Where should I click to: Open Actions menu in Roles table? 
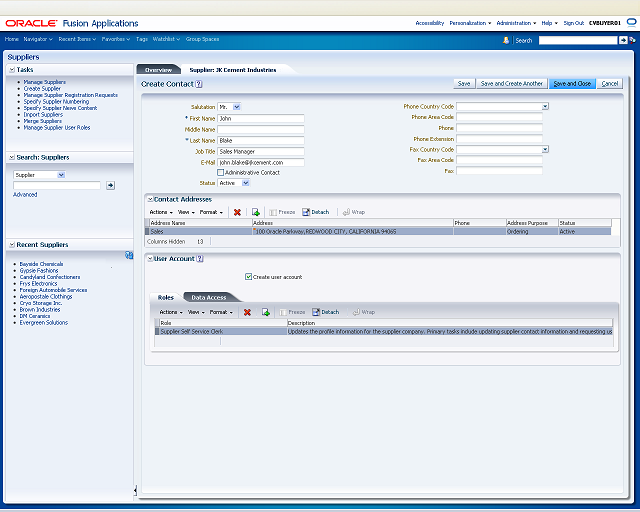coord(171,312)
